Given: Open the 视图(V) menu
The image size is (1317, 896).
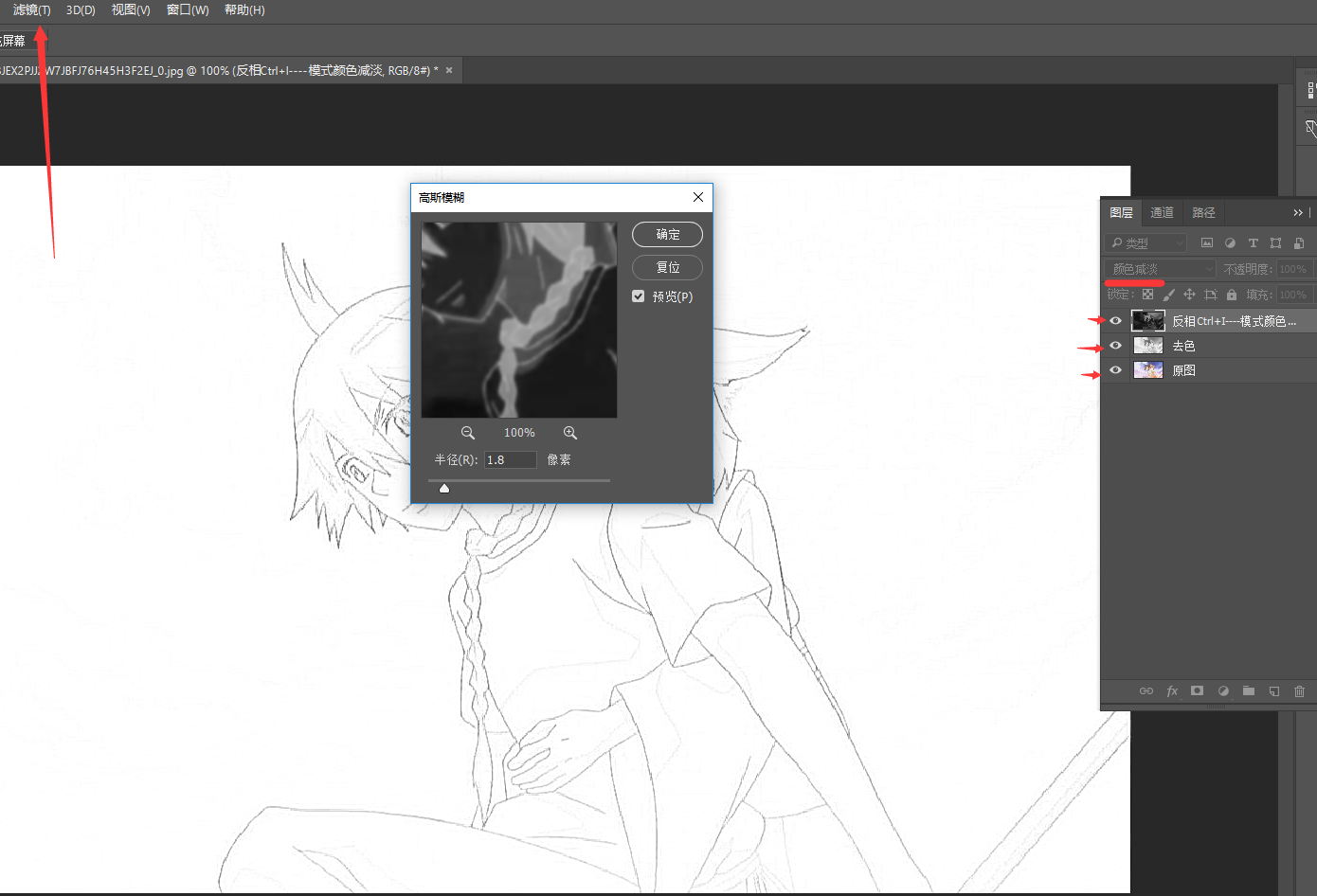Looking at the screenshot, I should point(131,9).
